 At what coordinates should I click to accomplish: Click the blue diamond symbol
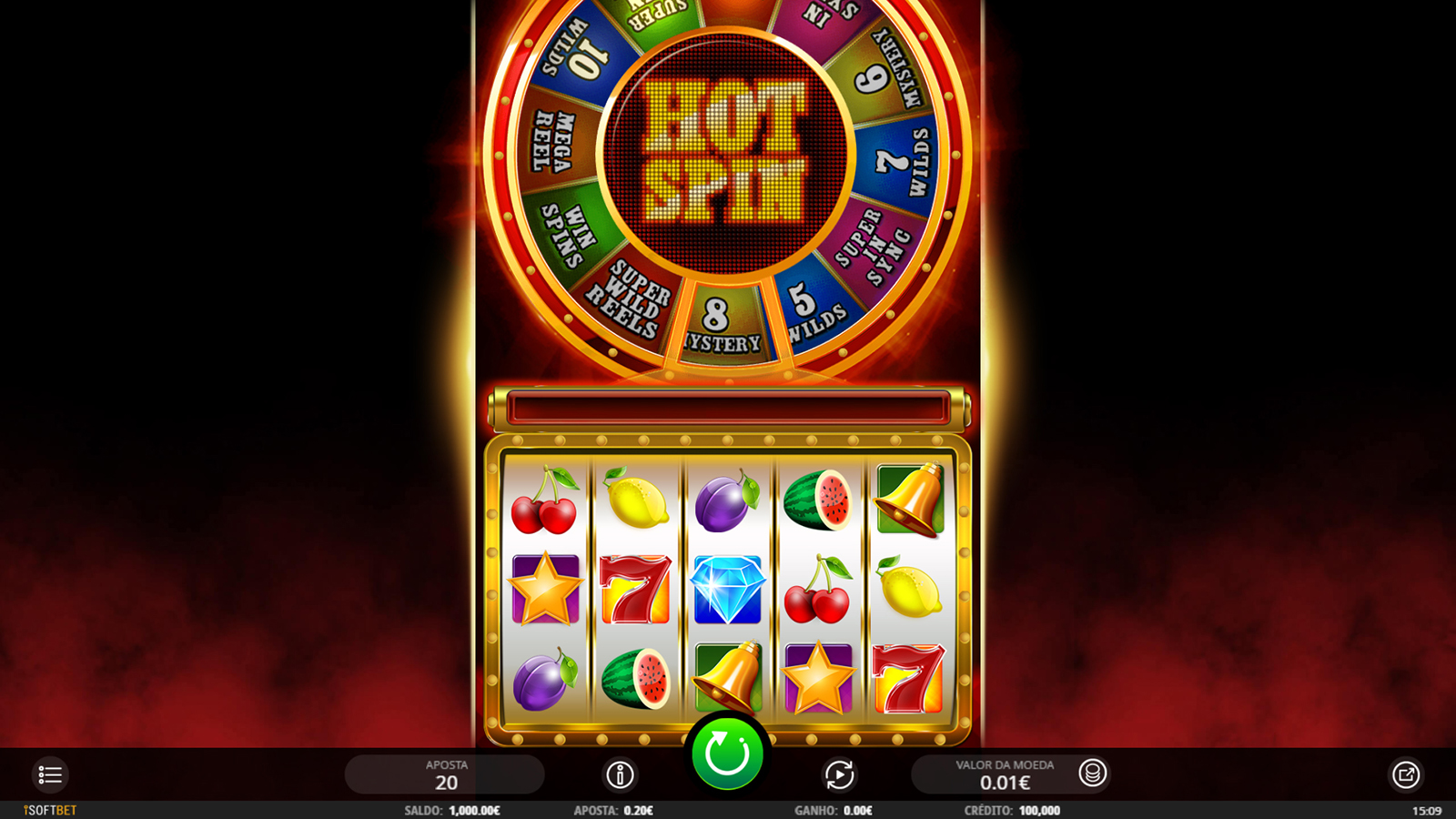727,590
